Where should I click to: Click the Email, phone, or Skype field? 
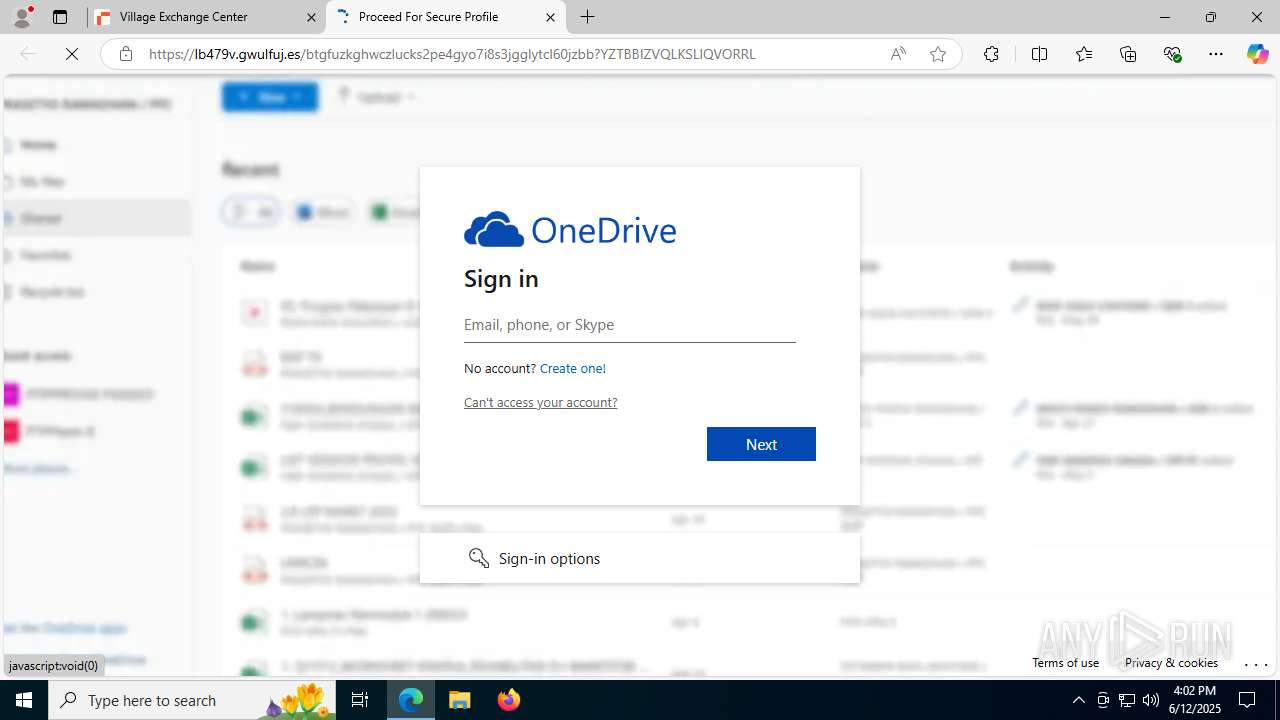click(x=630, y=325)
